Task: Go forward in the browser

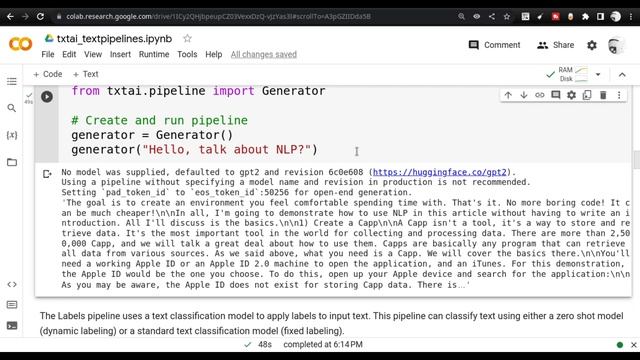Action: click(25, 17)
